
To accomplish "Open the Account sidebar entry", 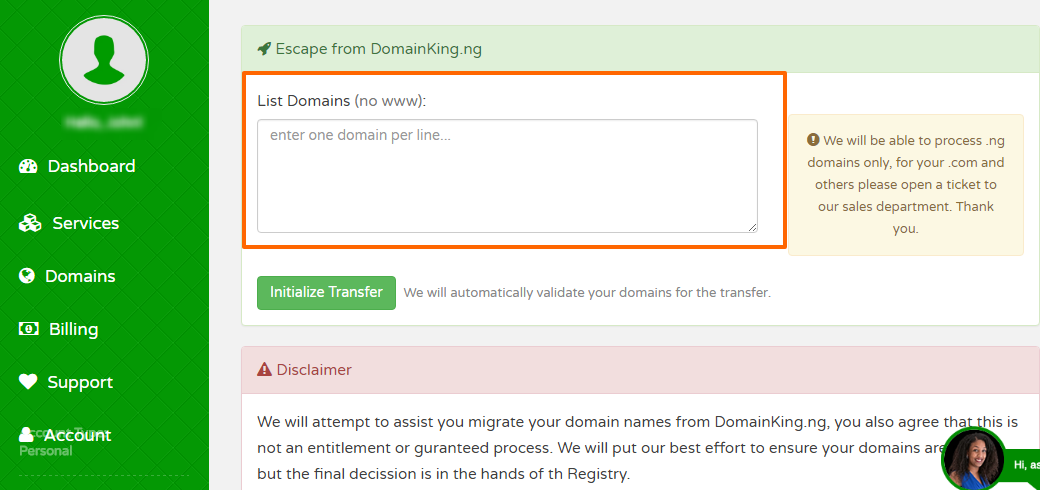I will click(x=65, y=435).
